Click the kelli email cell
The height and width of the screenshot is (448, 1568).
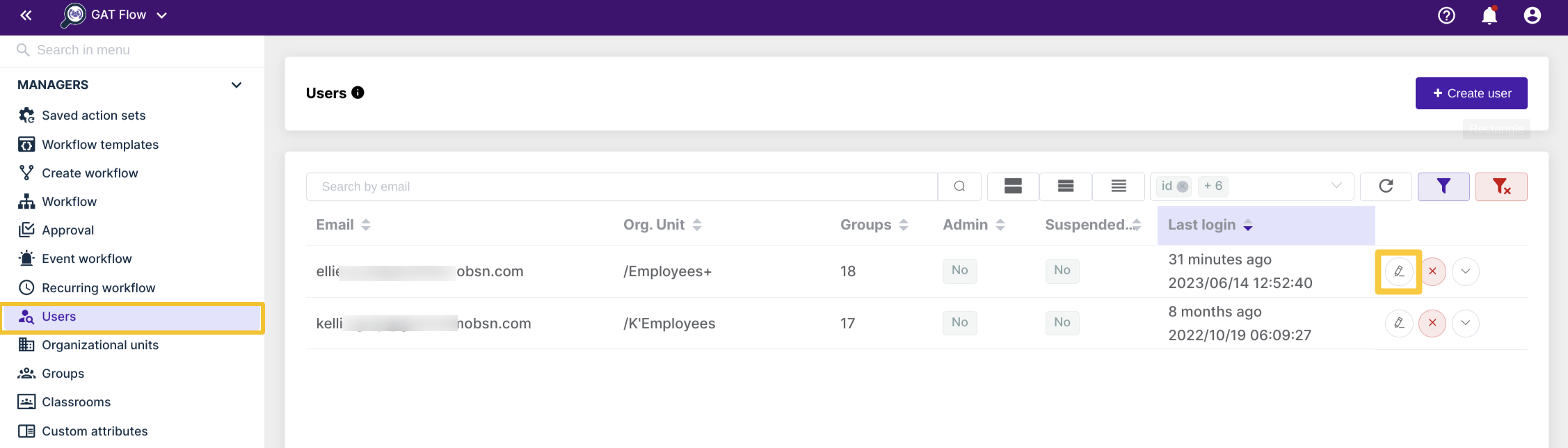423,323
